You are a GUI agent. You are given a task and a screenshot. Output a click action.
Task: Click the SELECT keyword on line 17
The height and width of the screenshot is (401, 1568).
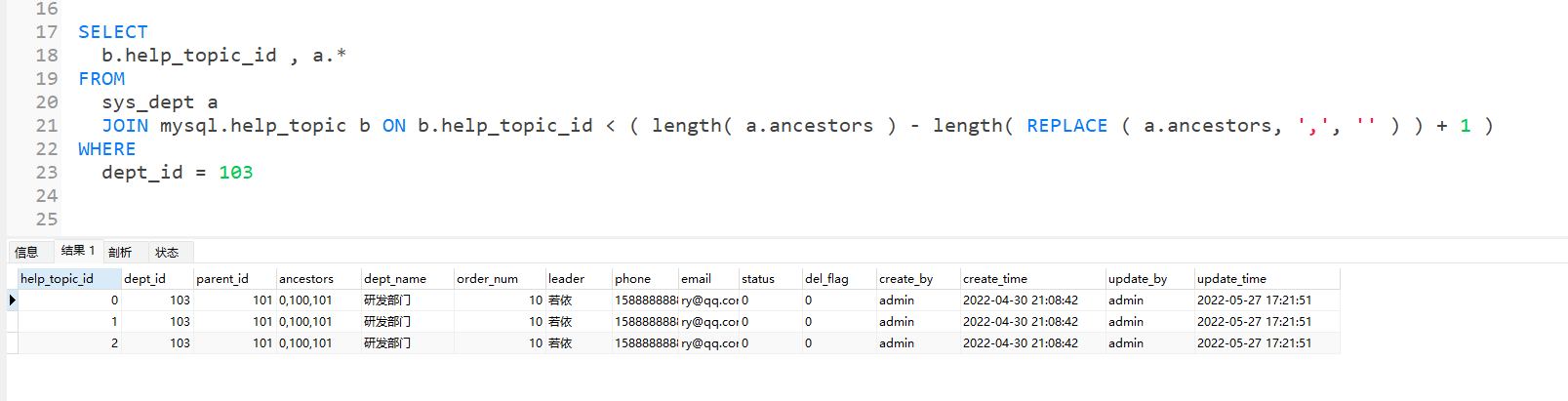tap(113, 32)
